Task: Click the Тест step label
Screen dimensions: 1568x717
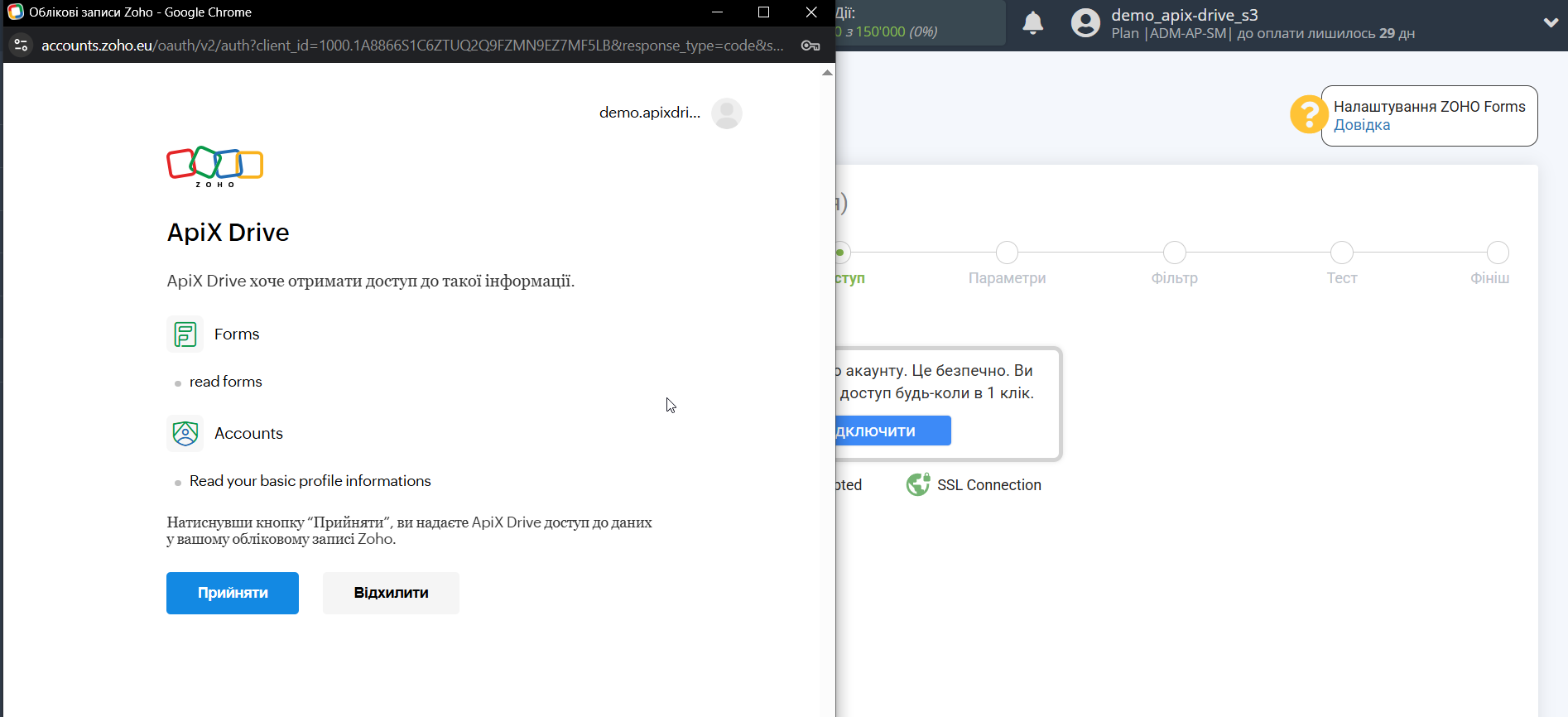Action: (1342, 278)
